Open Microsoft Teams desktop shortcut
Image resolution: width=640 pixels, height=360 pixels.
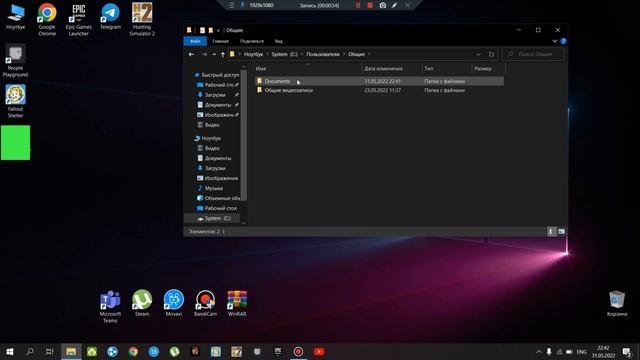pos(110,306)
